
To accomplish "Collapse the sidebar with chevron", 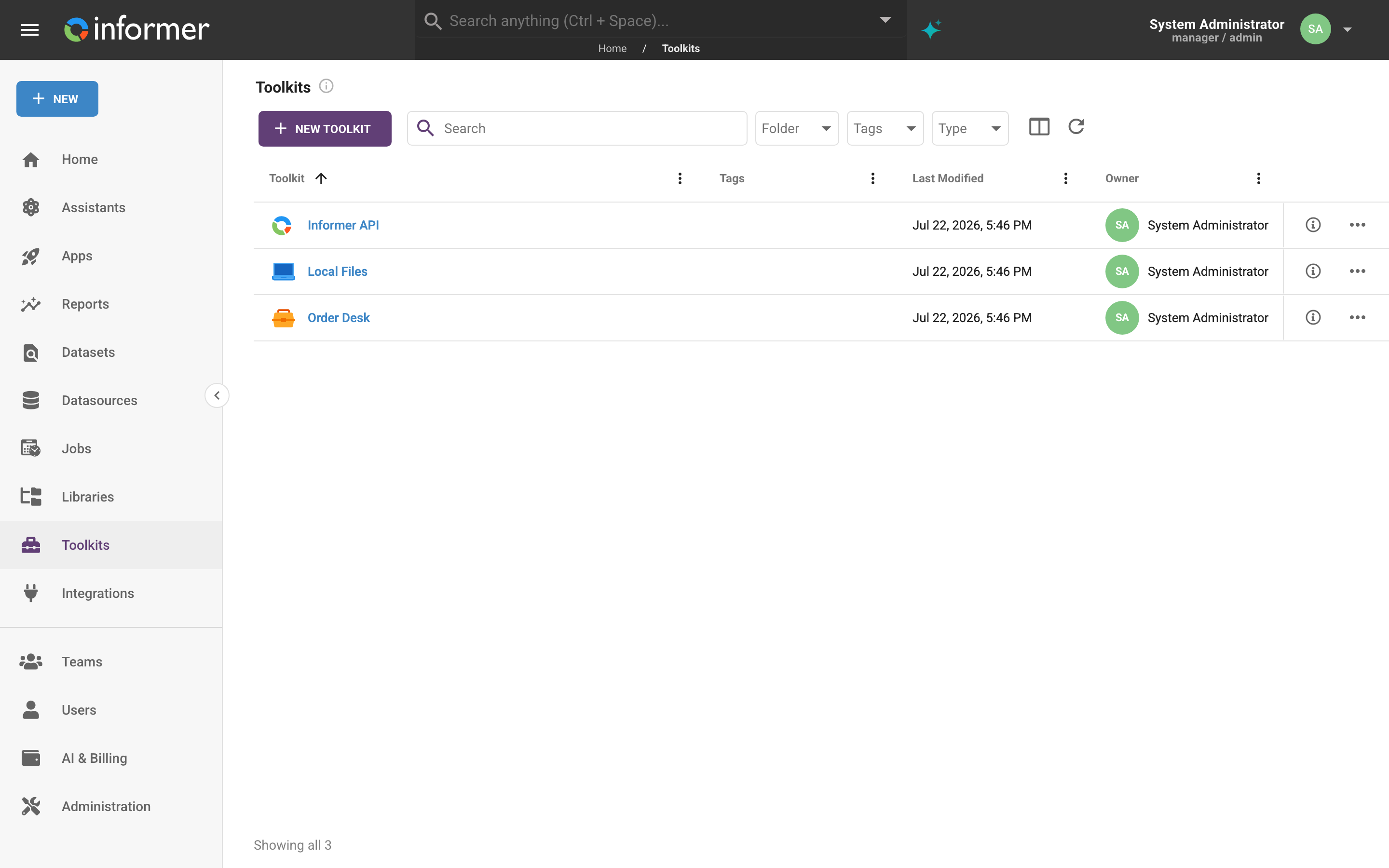I will click(x=217, y=395).
